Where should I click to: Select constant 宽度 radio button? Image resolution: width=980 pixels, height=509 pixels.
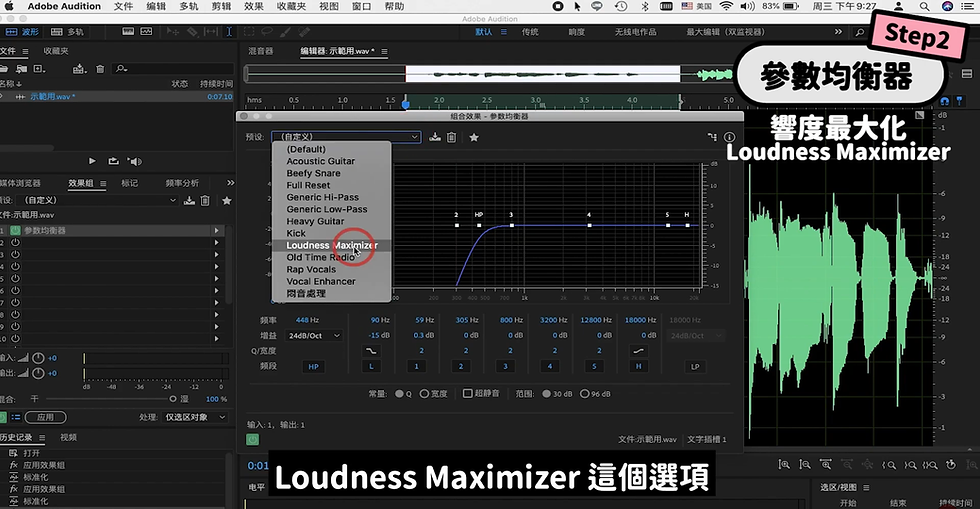(x=424, y=394)
